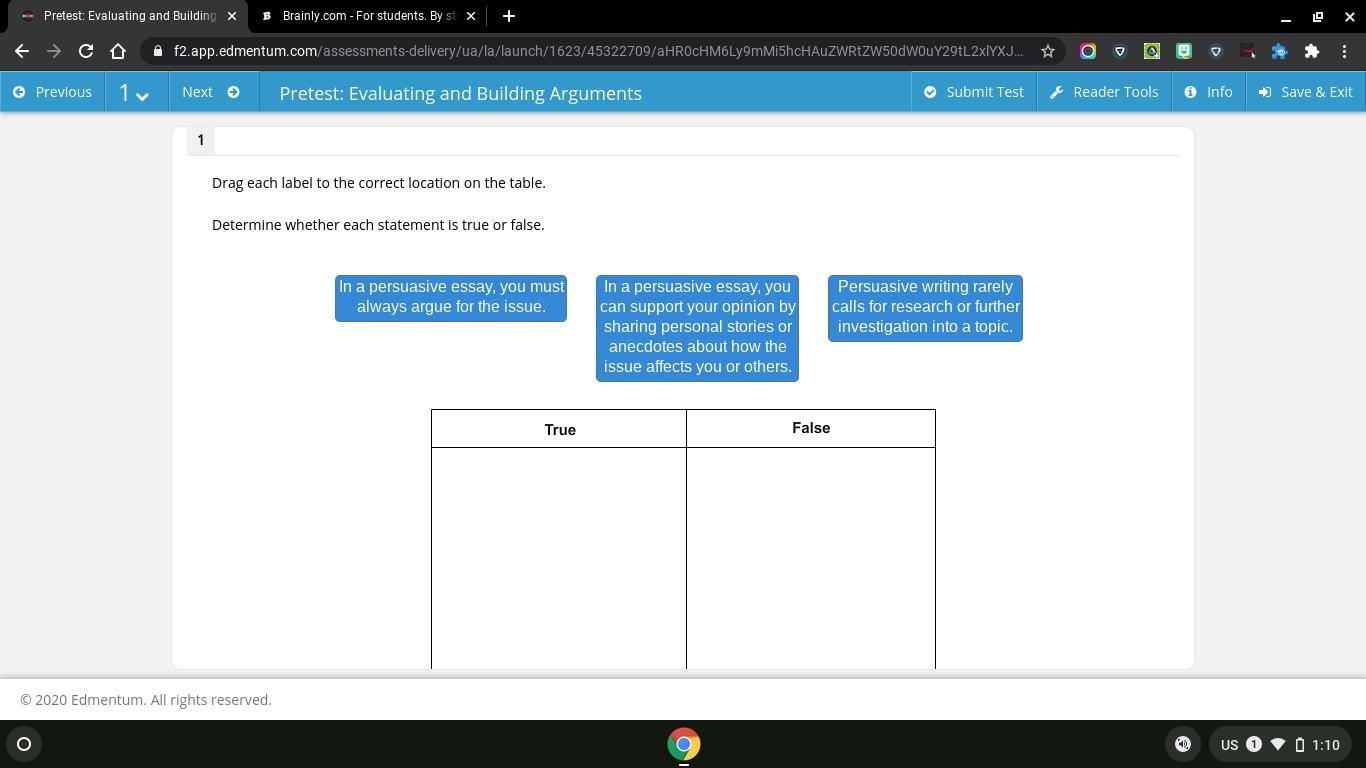Open the Chrome extensions puzzle icon
This screenshot has height=768, width=1366.
coord(1312,51)
